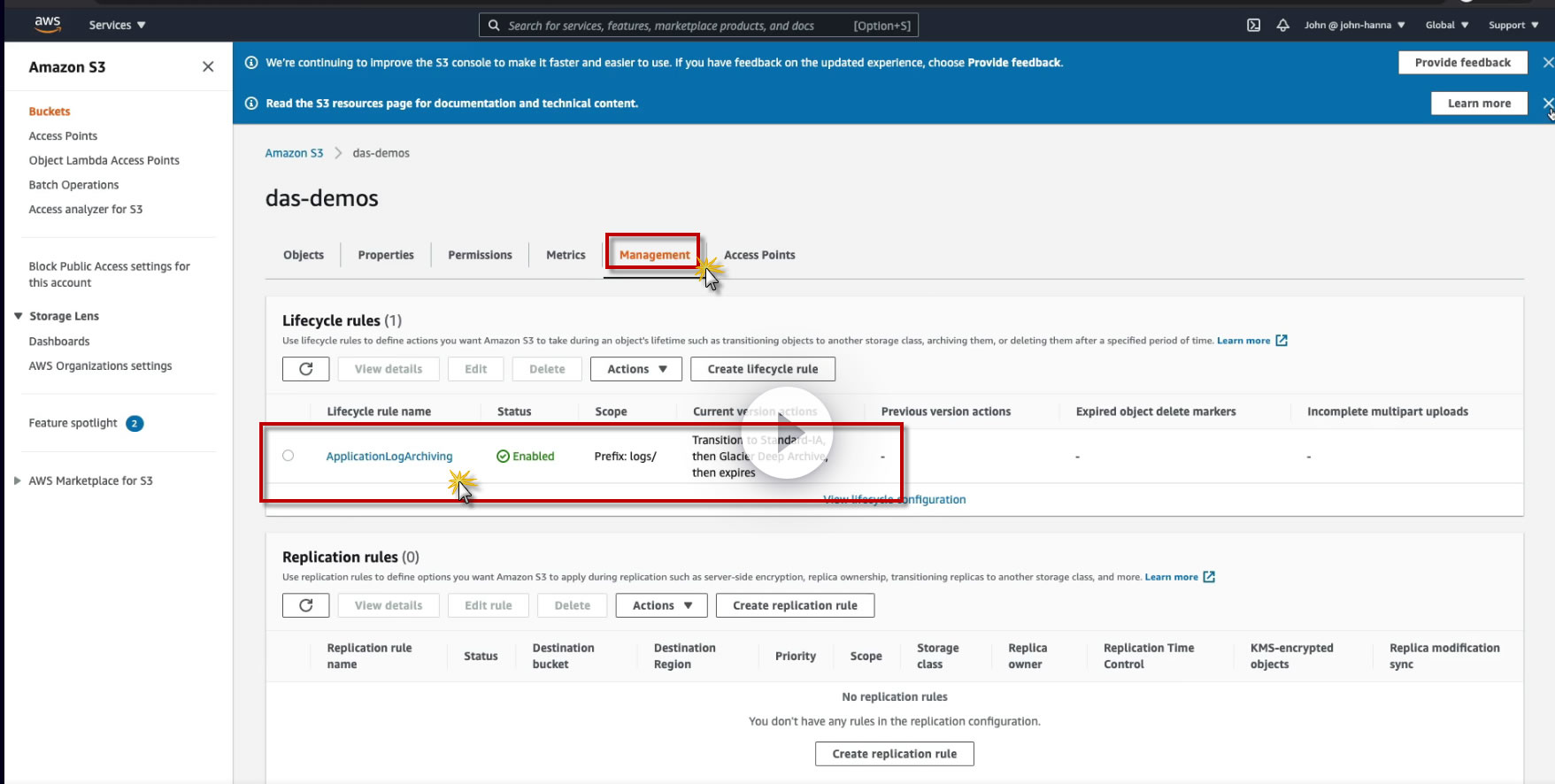
Task: Click the 'Prefix: logs/' scope cell
Action: pyautogui.click(x=626, y=457)
